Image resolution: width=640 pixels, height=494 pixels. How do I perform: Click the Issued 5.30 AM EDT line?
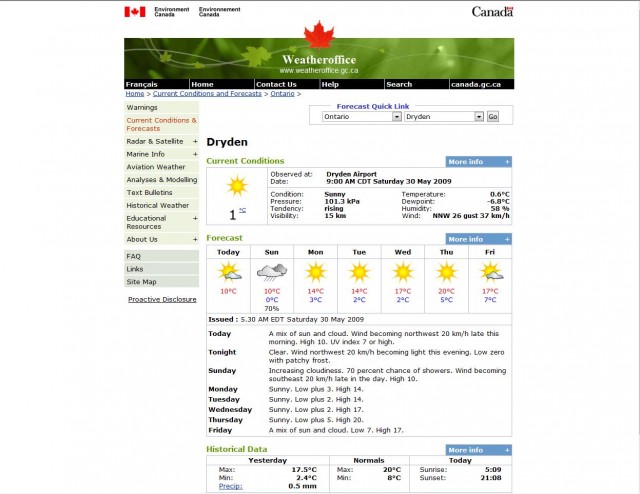click(286, 319)
